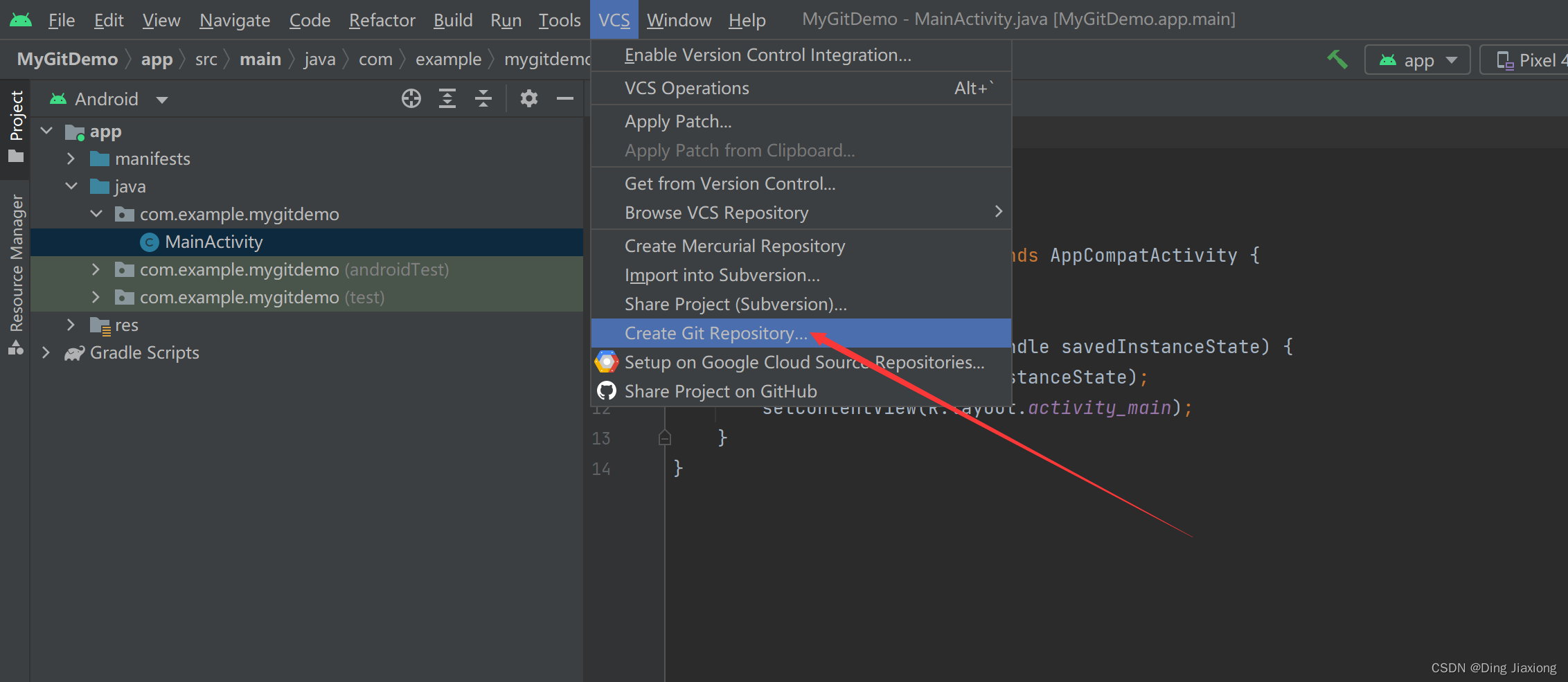
Task: Click the locate target crosshair icon
Action: 411,99
